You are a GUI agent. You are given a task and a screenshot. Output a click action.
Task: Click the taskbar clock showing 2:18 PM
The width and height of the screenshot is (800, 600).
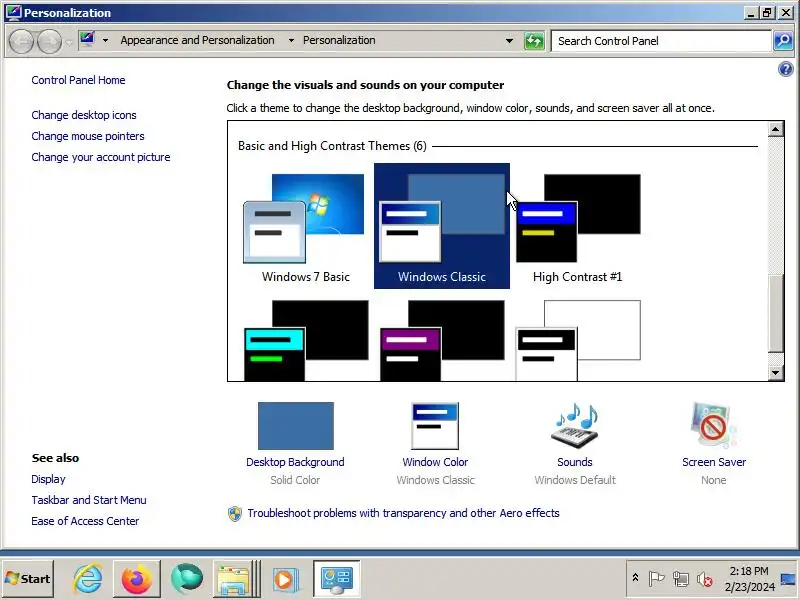click(749, 579)
